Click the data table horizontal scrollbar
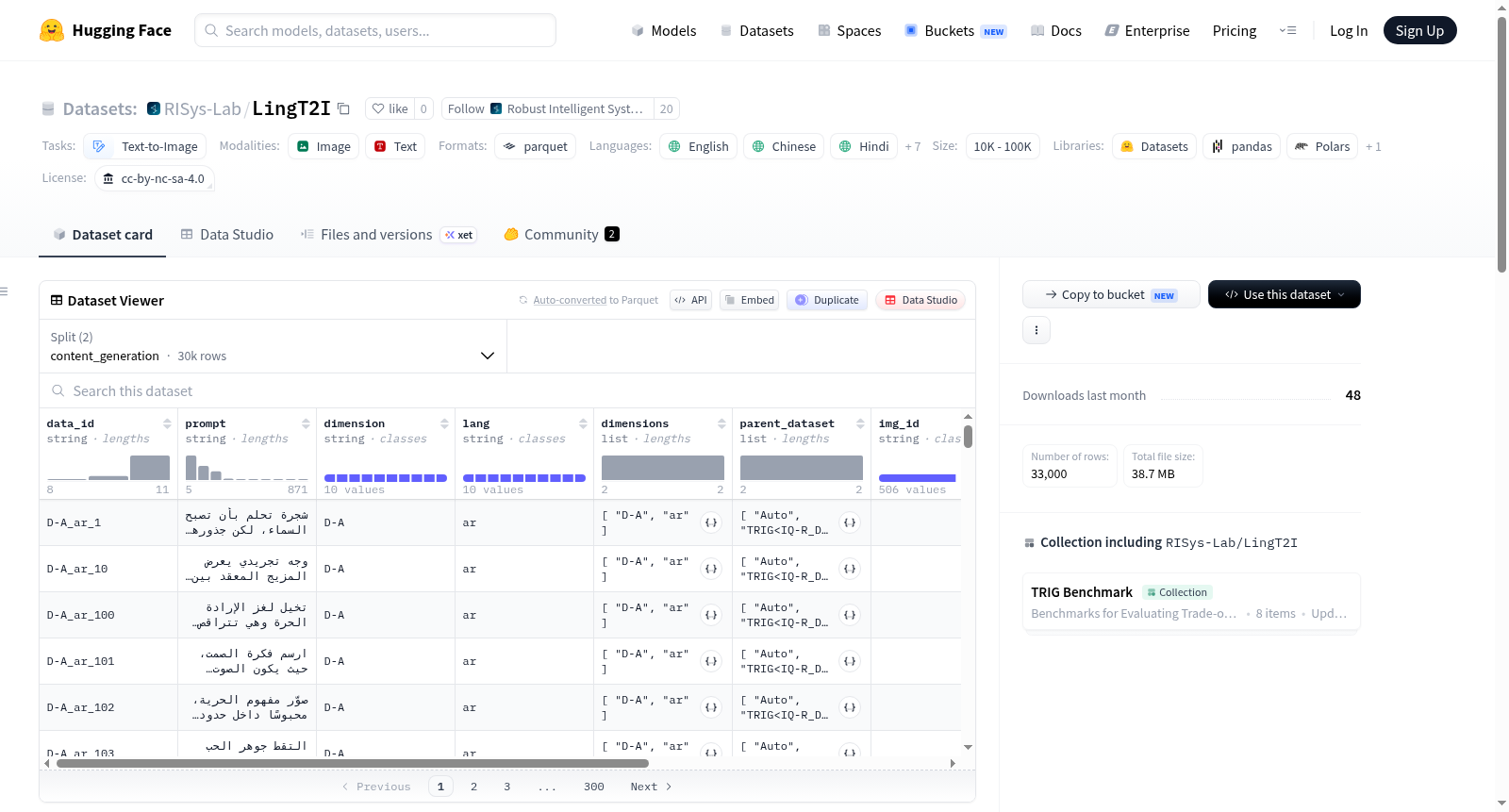This screenshot has height=812, width=1509. click(x=353, y=763)
